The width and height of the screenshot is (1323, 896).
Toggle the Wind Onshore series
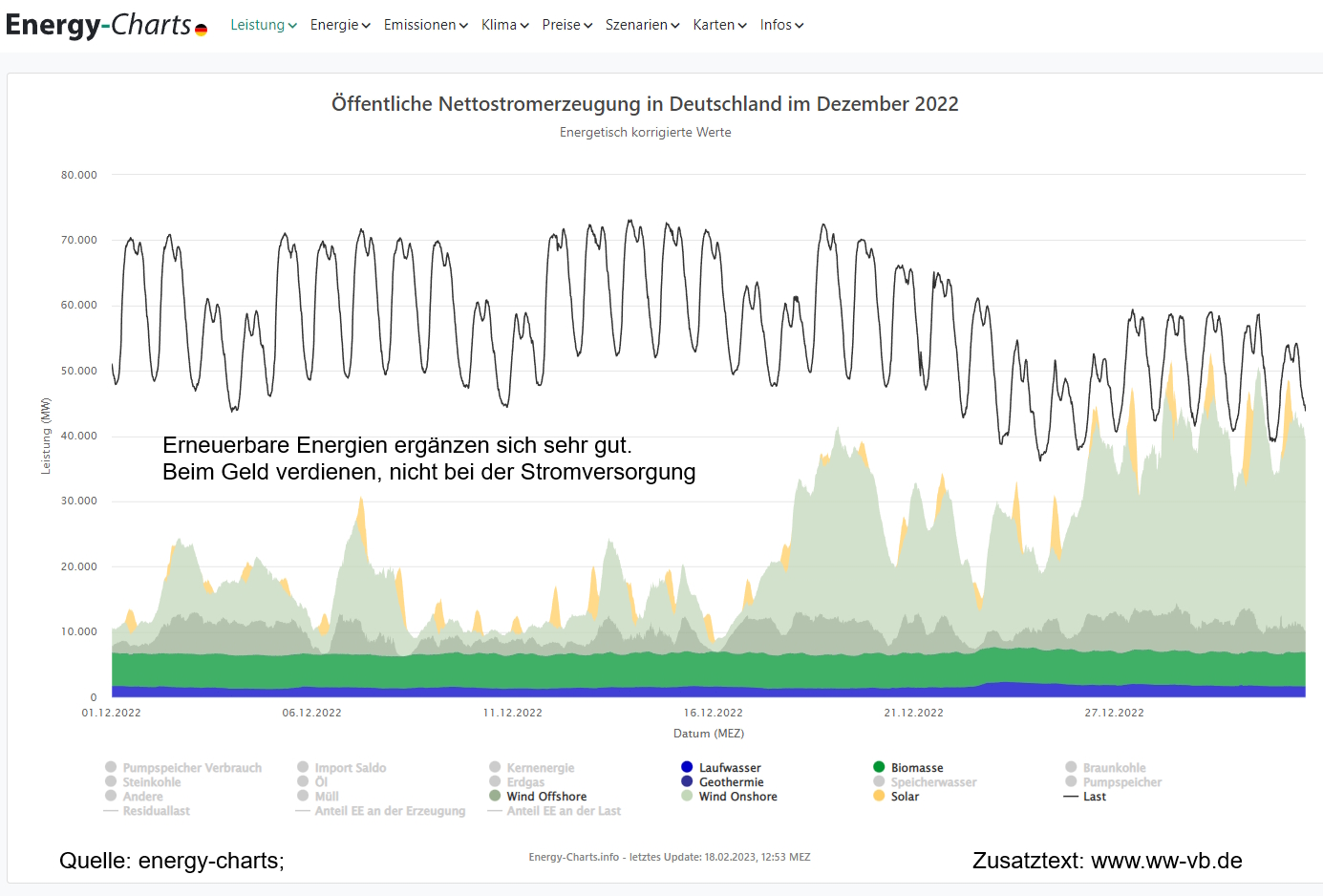pyautogui.click(x=737, y=797)
